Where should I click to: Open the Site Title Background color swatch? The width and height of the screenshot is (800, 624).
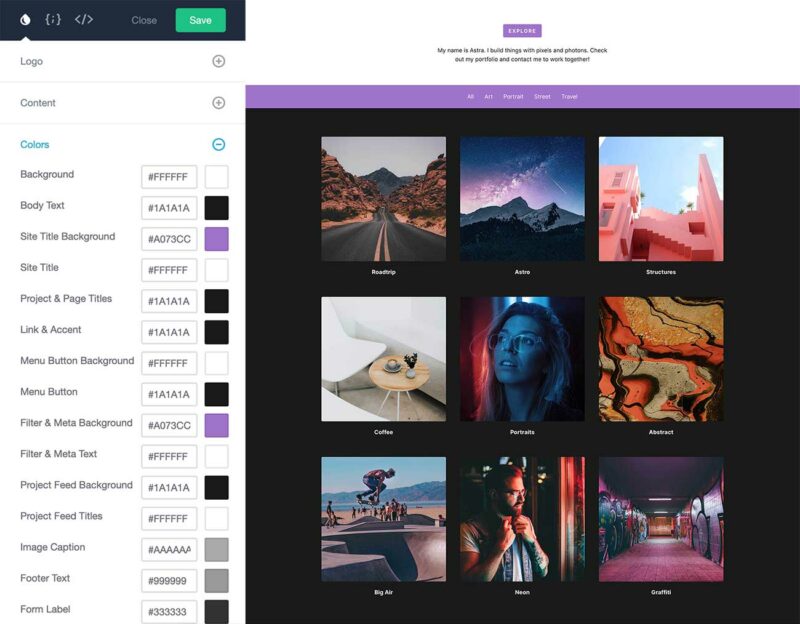tap(216, 237)
